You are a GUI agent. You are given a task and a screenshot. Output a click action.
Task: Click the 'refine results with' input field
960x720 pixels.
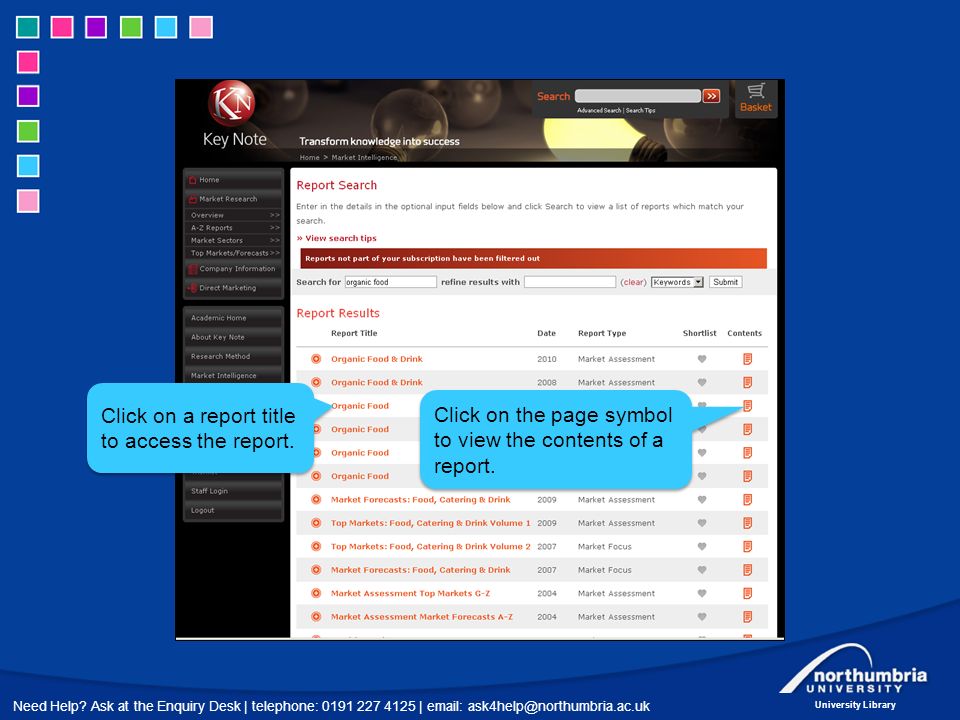point(569,282)
